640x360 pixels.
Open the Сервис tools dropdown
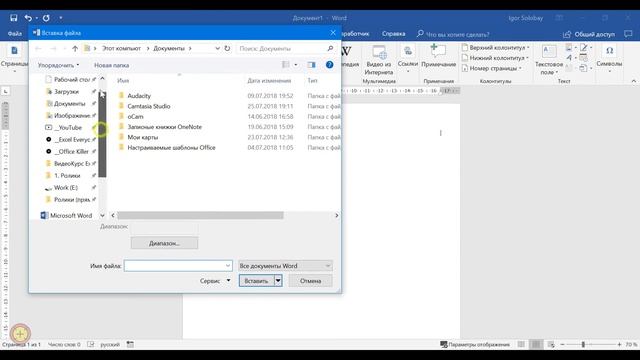(215, 281)
